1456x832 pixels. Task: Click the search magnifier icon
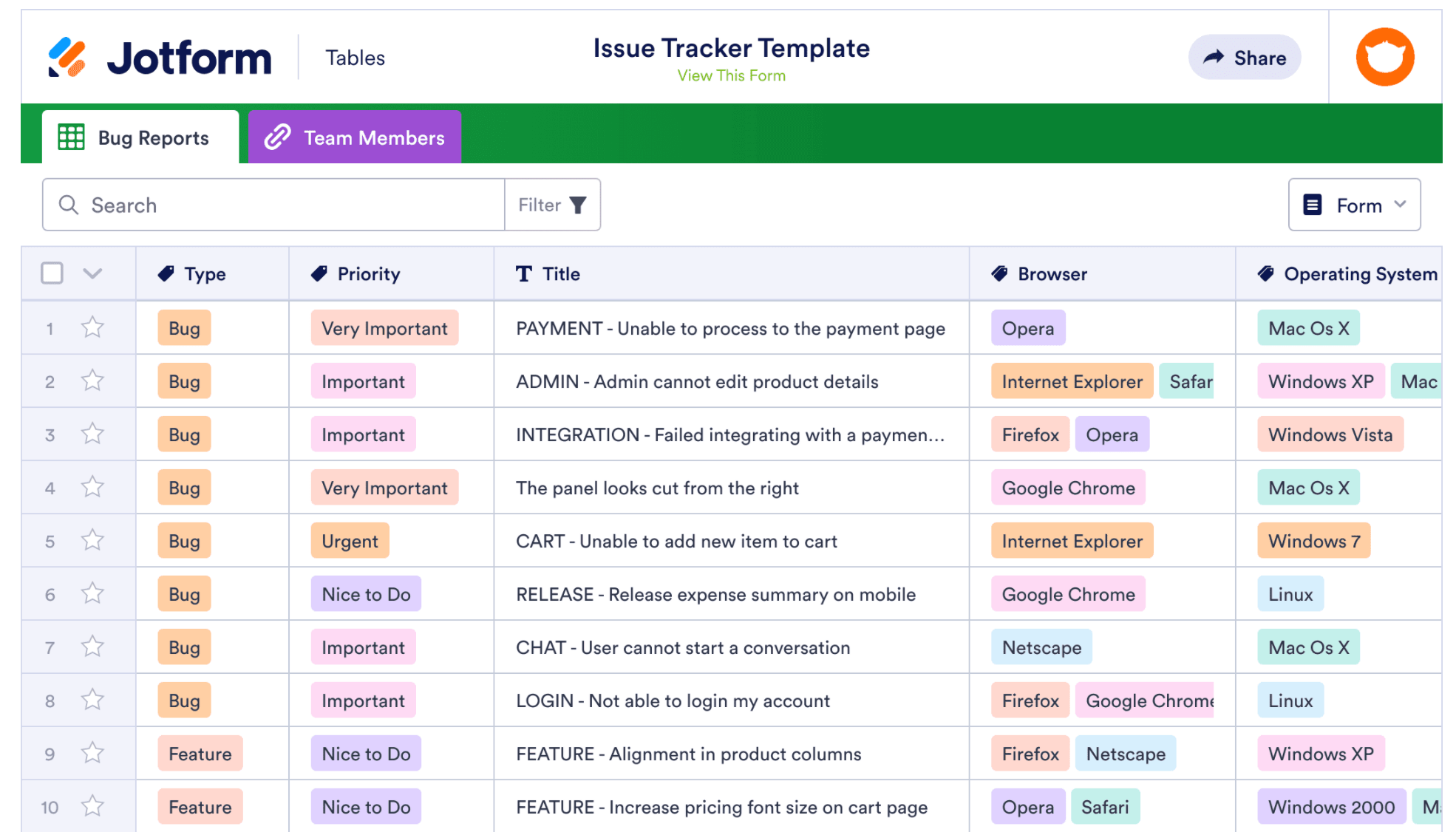tap(69, 205)
